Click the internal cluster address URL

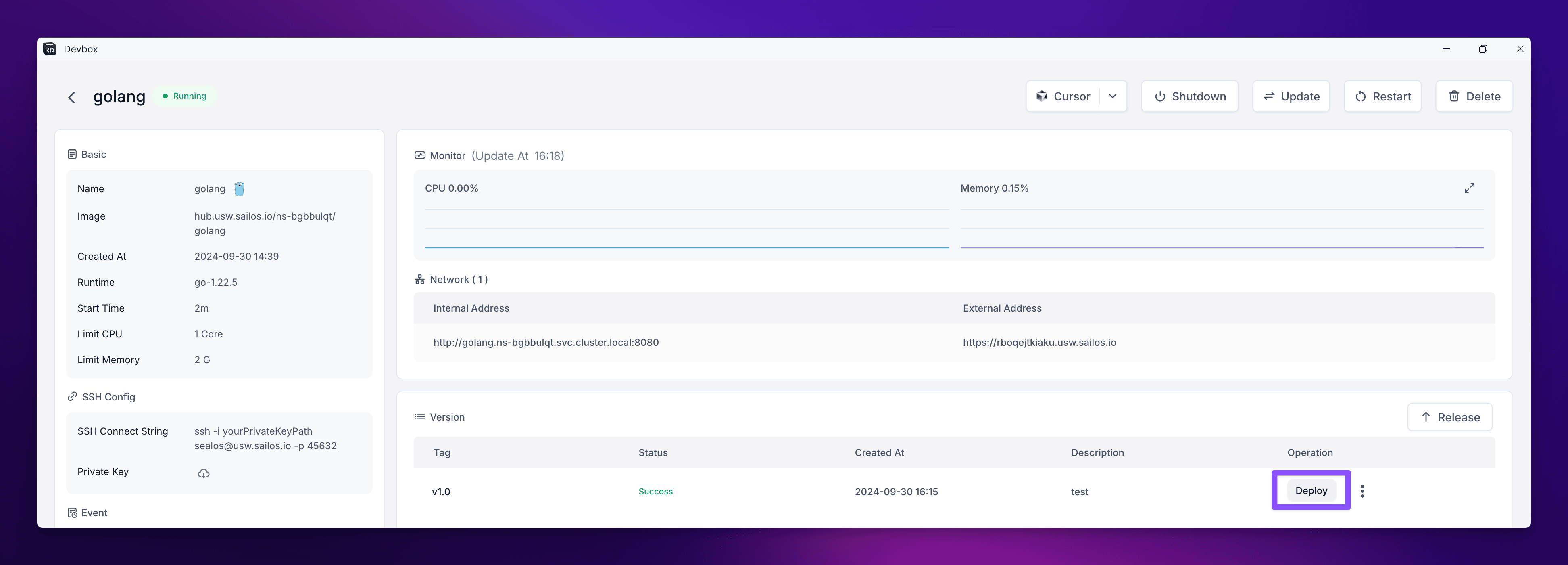click(546, 342)
